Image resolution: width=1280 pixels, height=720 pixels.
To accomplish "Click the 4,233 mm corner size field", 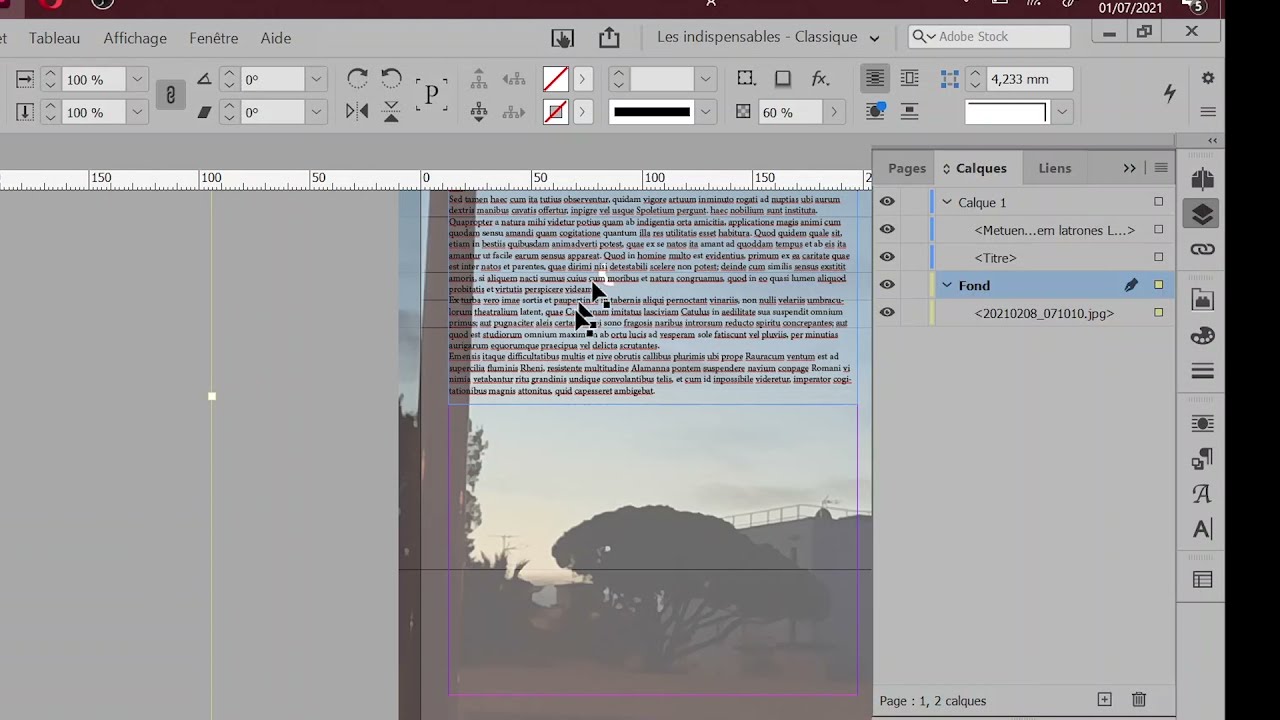I will tap(1030, 79).
